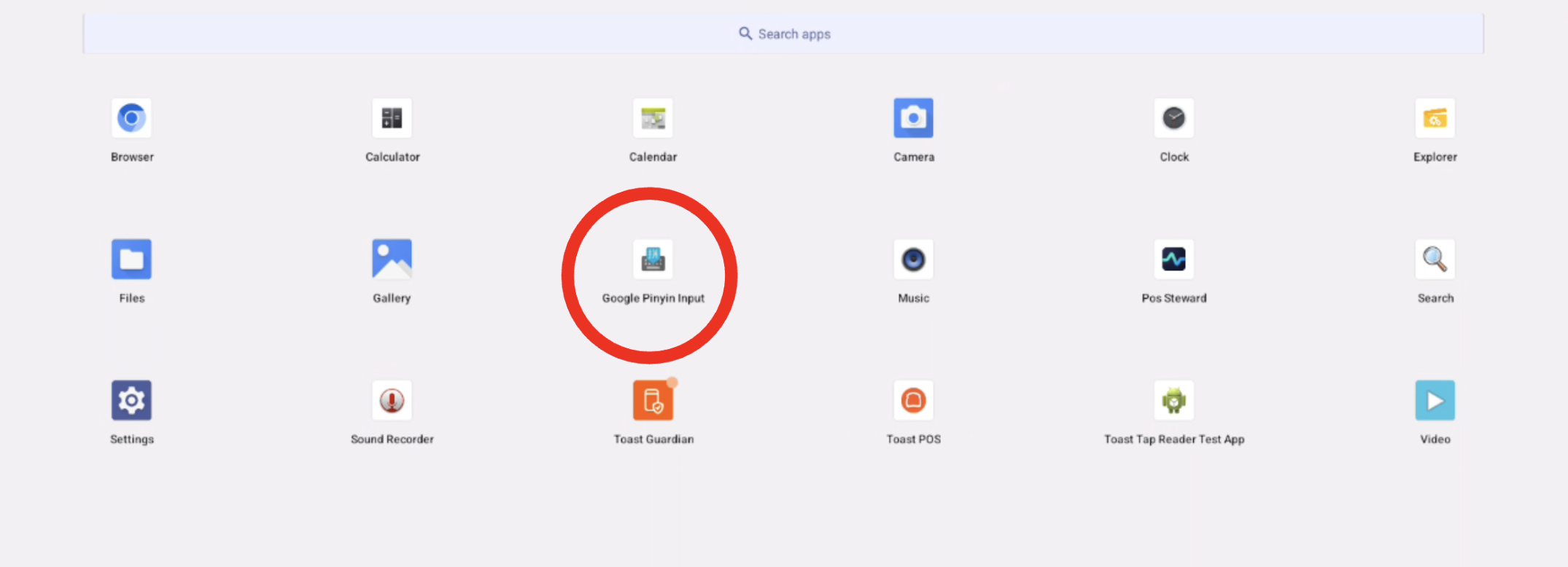Open the Settings gear app
The image size is (1568, 567).
pos(131,400)
